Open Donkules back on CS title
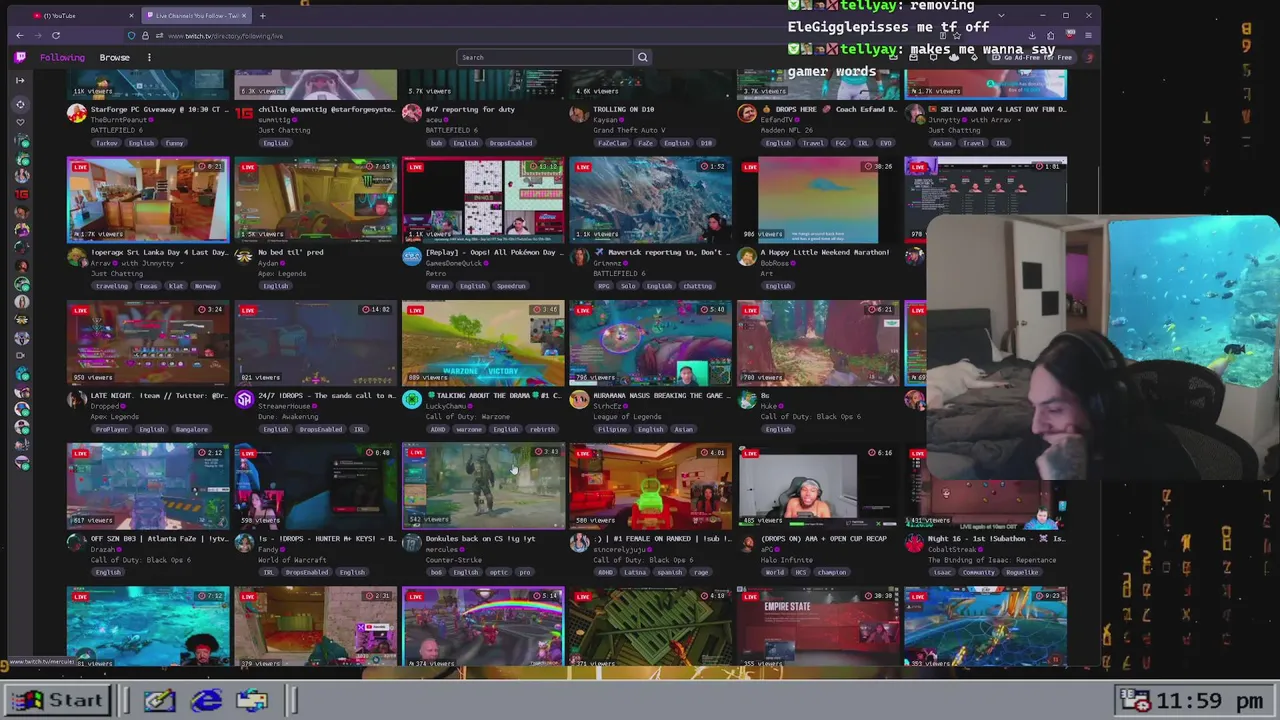1280x720 pixels. pos(480,538)
